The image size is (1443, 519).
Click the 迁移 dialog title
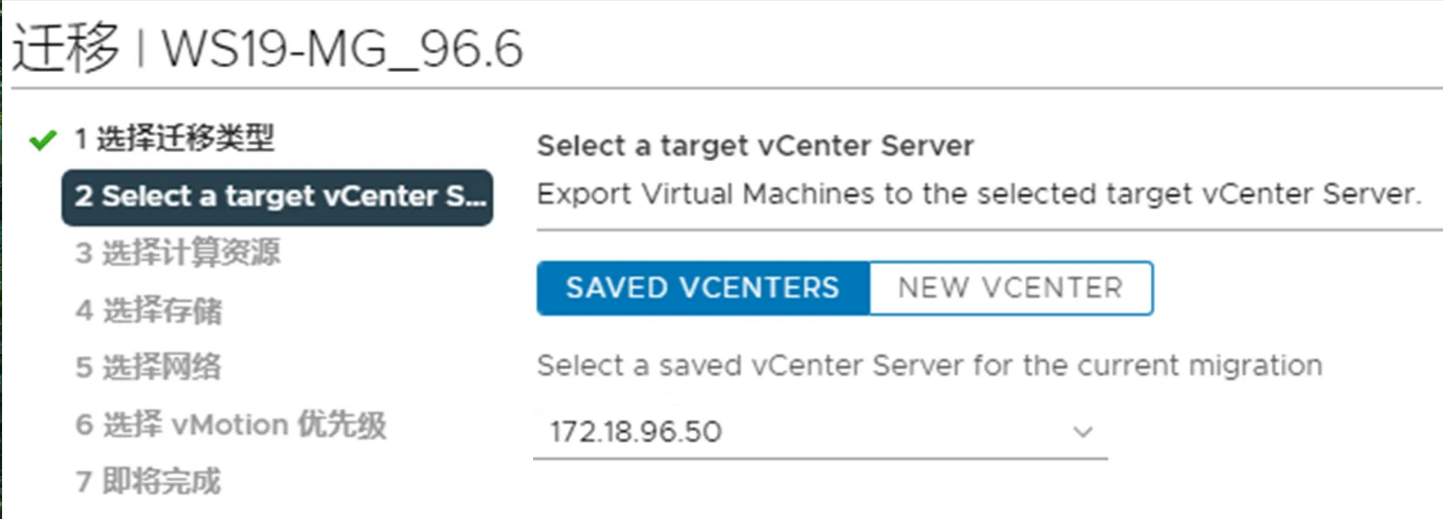[66, 48]
